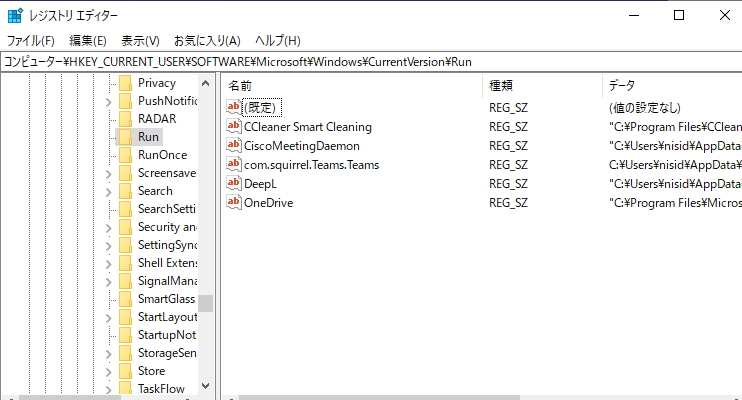
Task: Expand the Shell Extensions key
Action: (x=108, y=264)
